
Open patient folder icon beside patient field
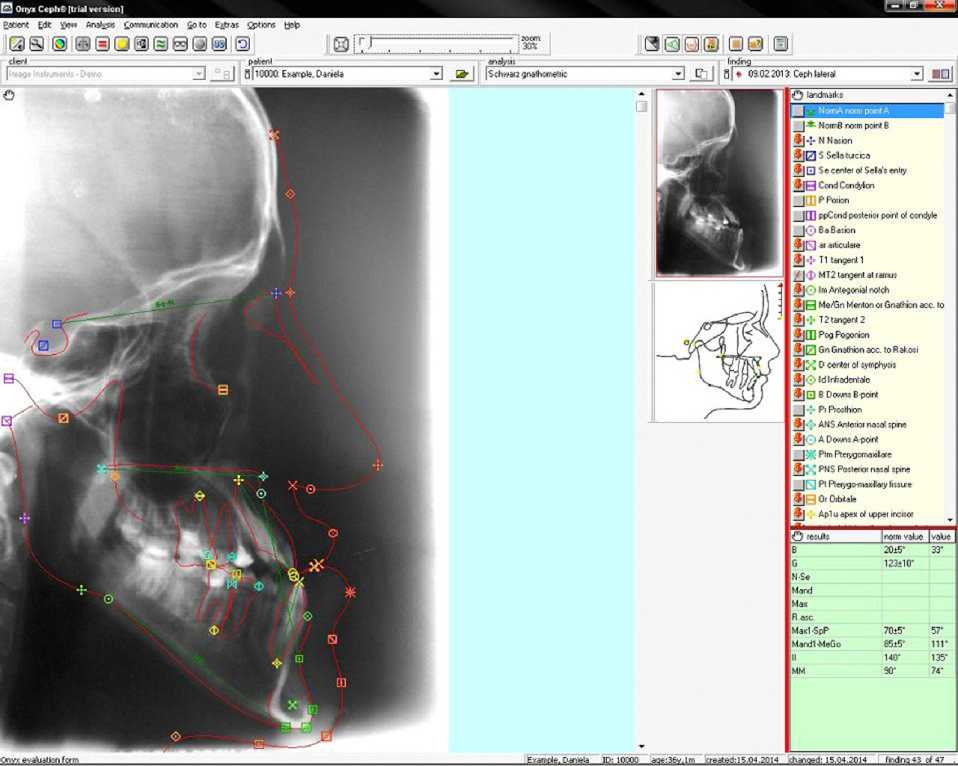[462, 74]
